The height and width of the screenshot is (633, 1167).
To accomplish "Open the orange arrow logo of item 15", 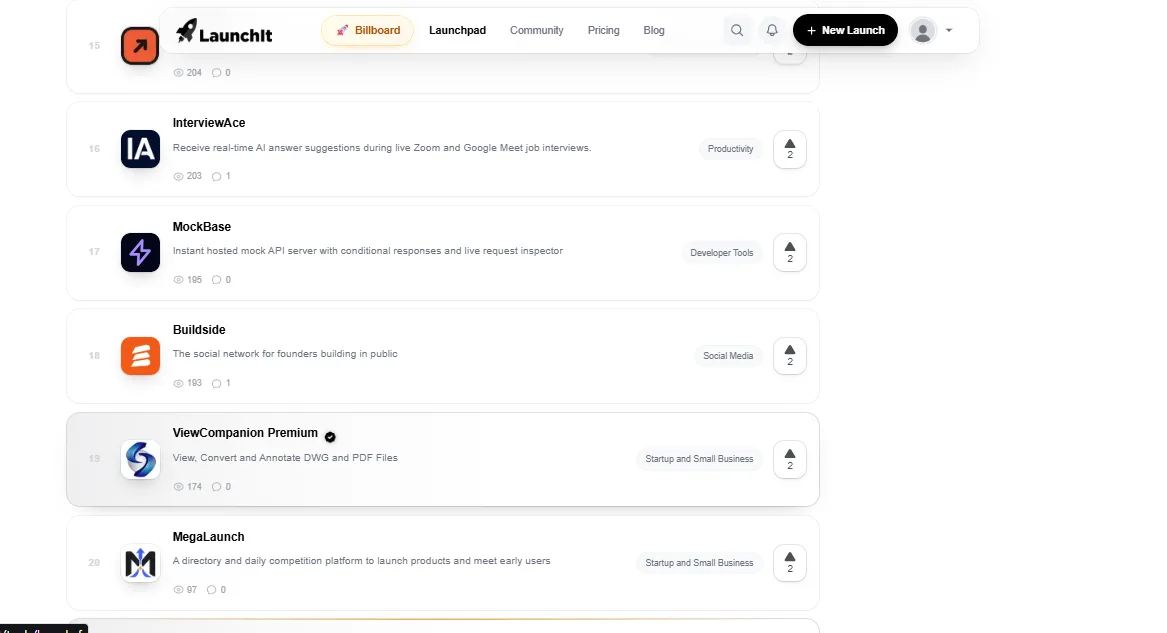I will [140, 45].
